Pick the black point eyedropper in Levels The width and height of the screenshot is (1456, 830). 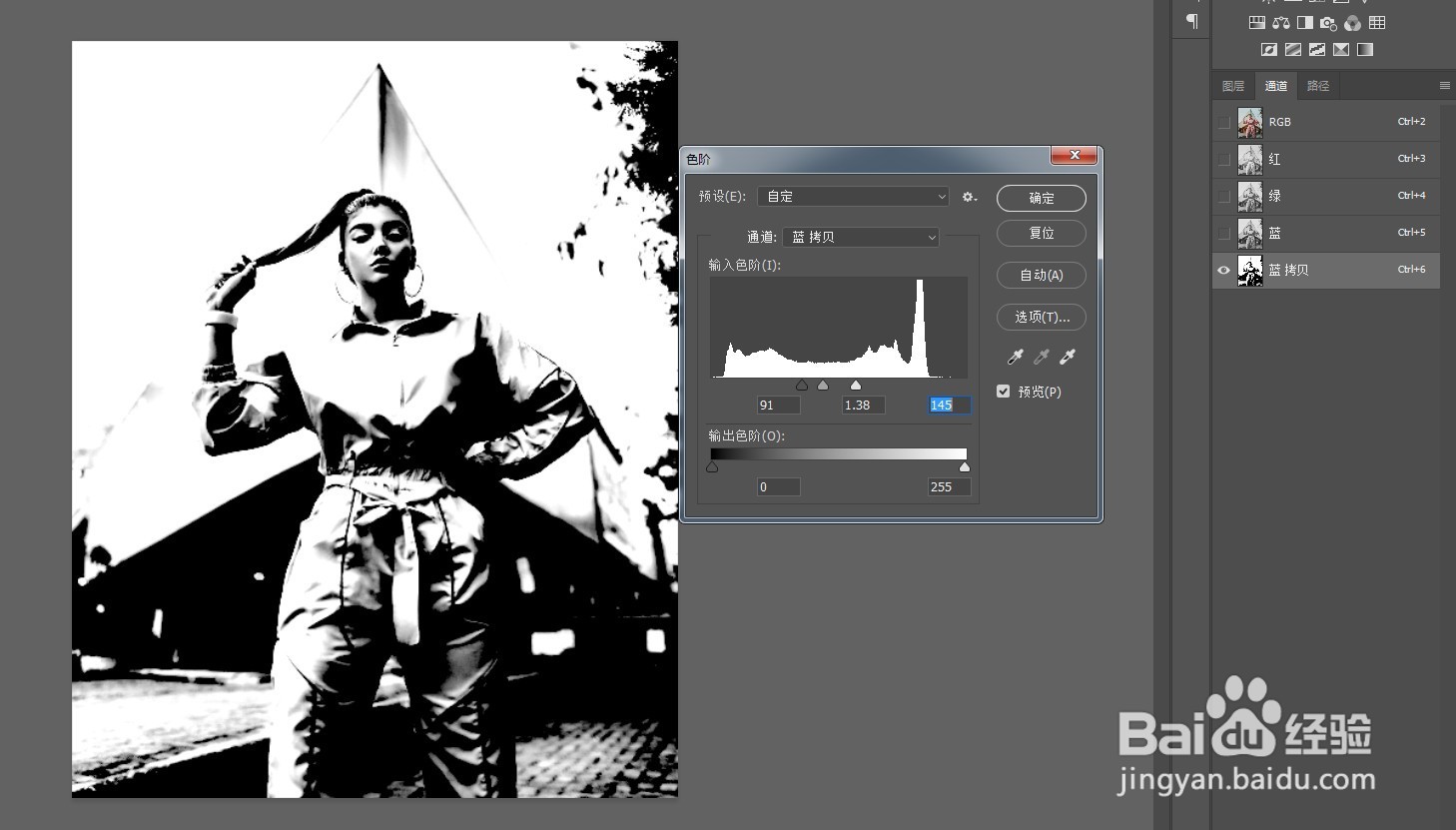coord(1016,357)
